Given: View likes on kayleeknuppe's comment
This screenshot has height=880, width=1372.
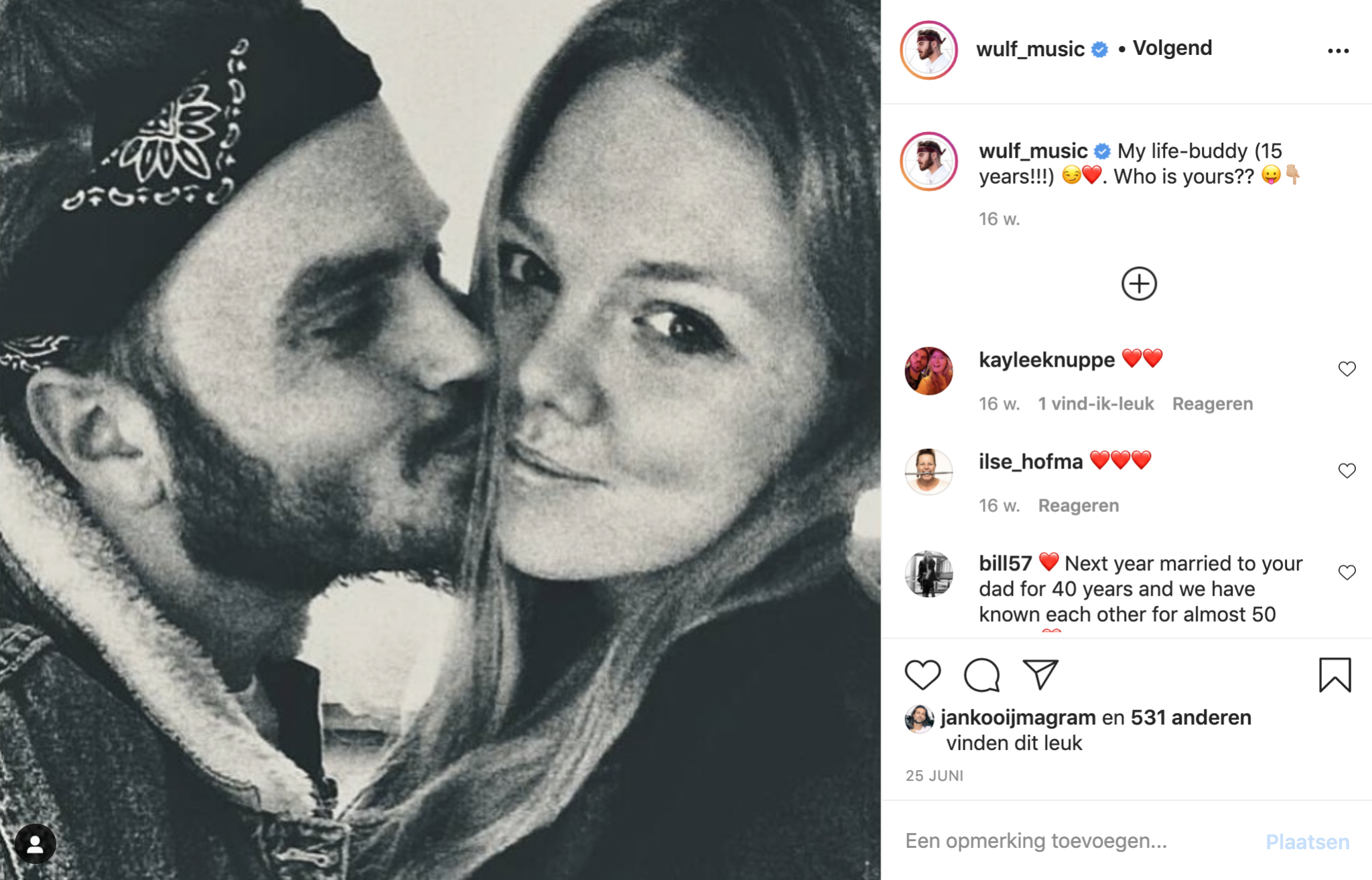Looking at the screenshot, I should tap(1095, 403).
